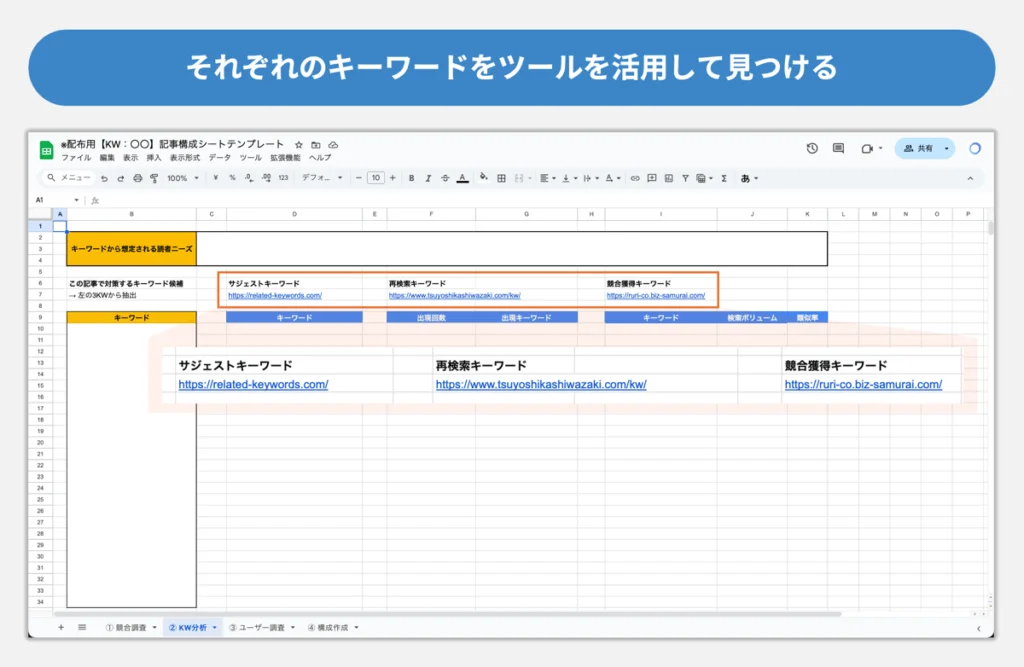Open the データ menu
1024x667 pixels.
click(x=219, y=158)
